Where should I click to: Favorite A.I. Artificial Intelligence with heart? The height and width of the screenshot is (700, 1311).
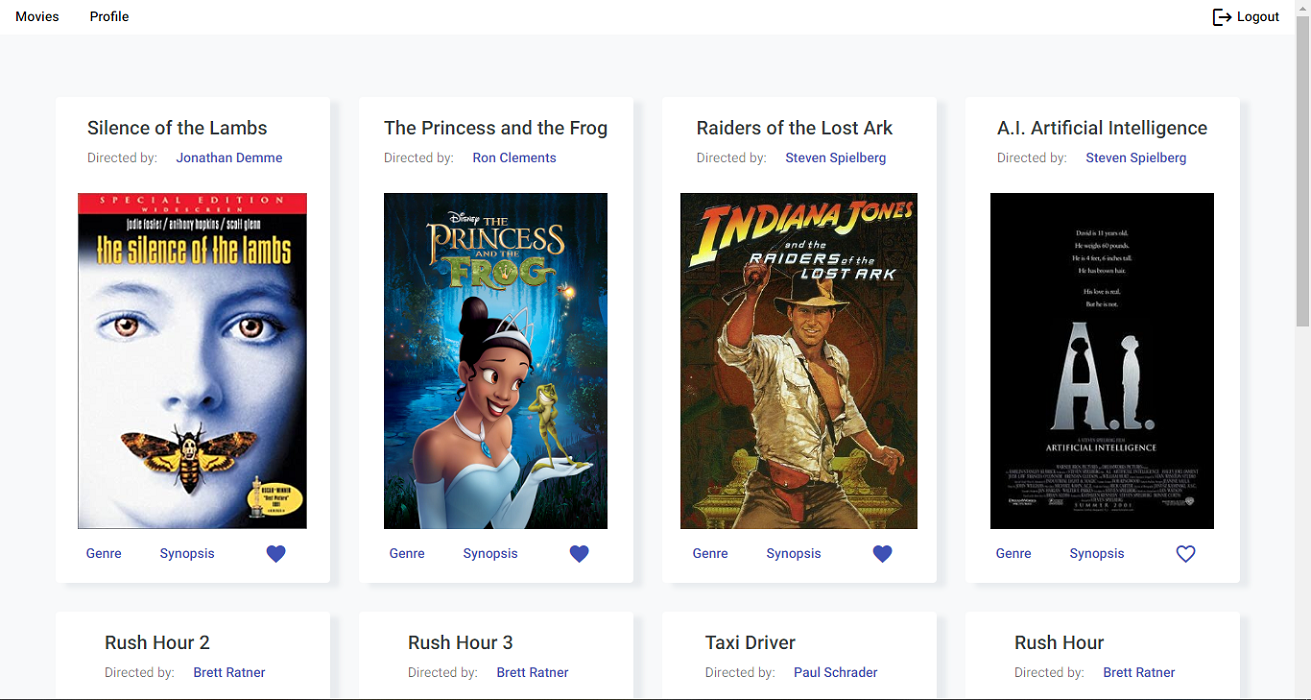coord(1185,554)
